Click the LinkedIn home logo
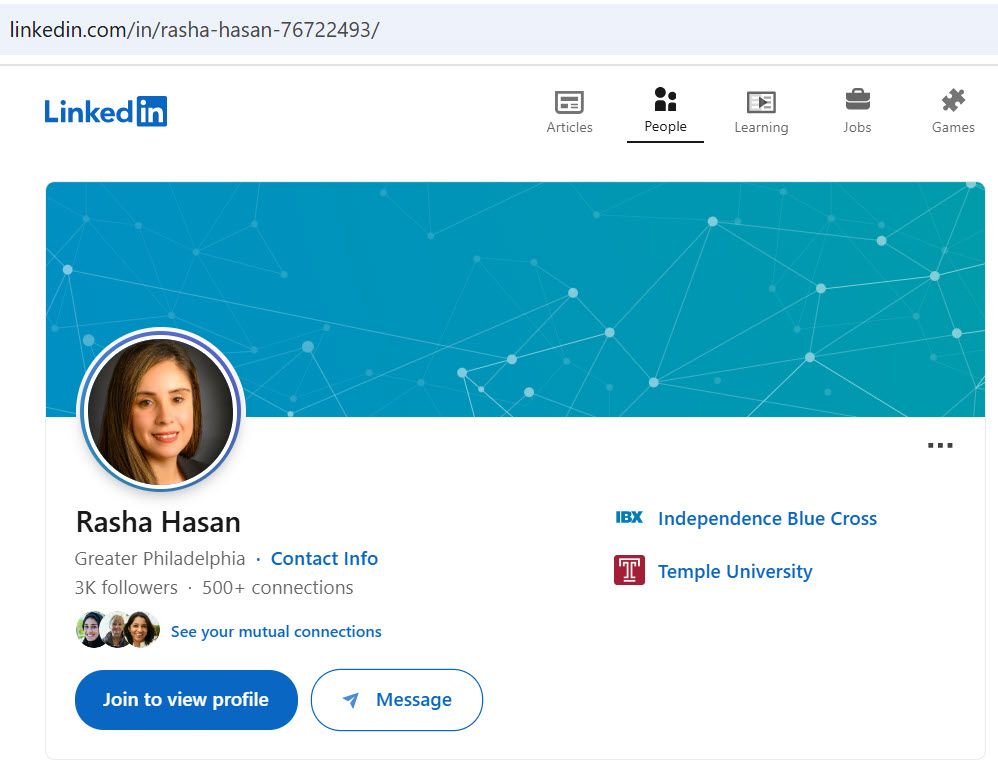 105,111
